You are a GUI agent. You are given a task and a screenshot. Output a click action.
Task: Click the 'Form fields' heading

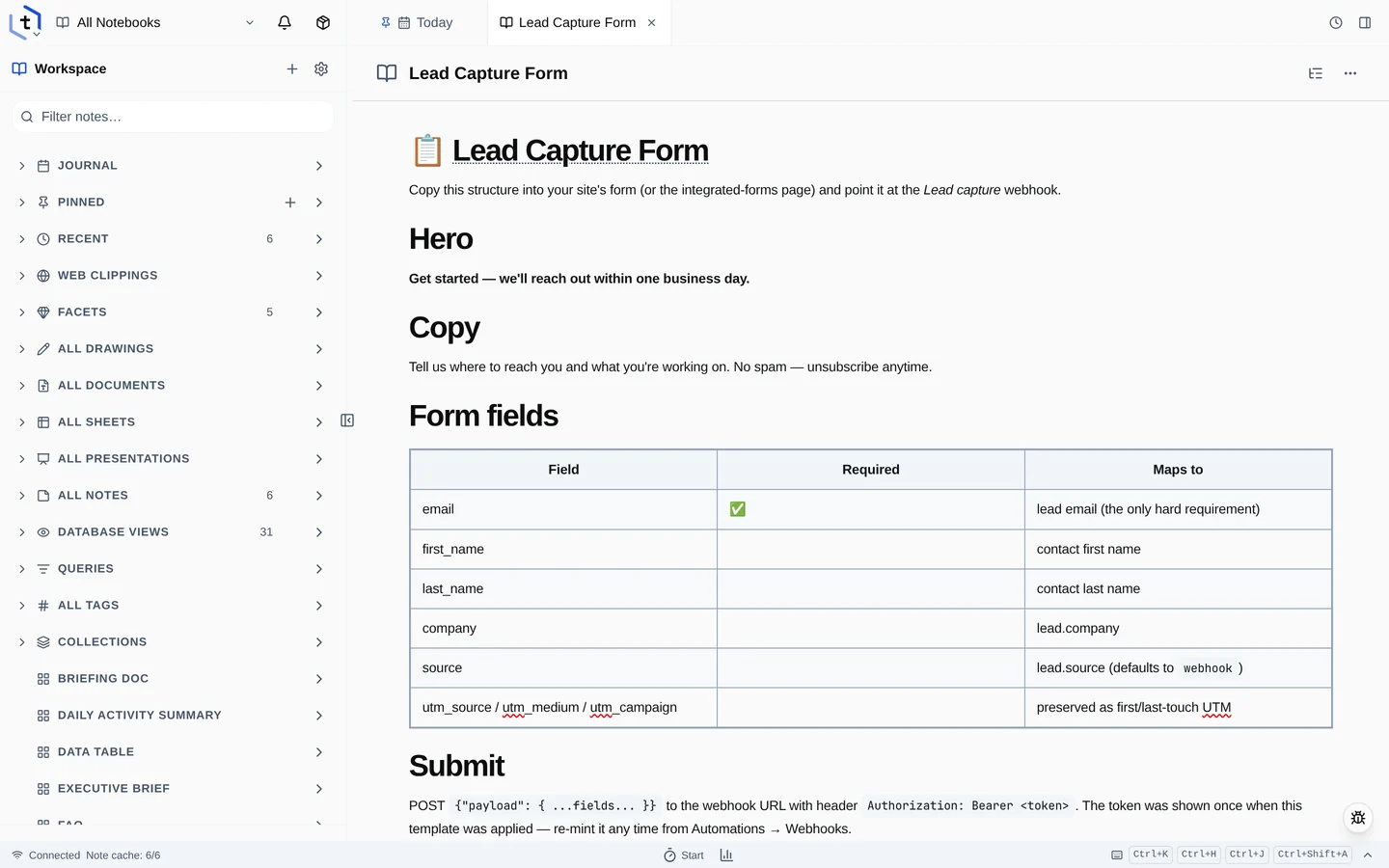[483, 416]
